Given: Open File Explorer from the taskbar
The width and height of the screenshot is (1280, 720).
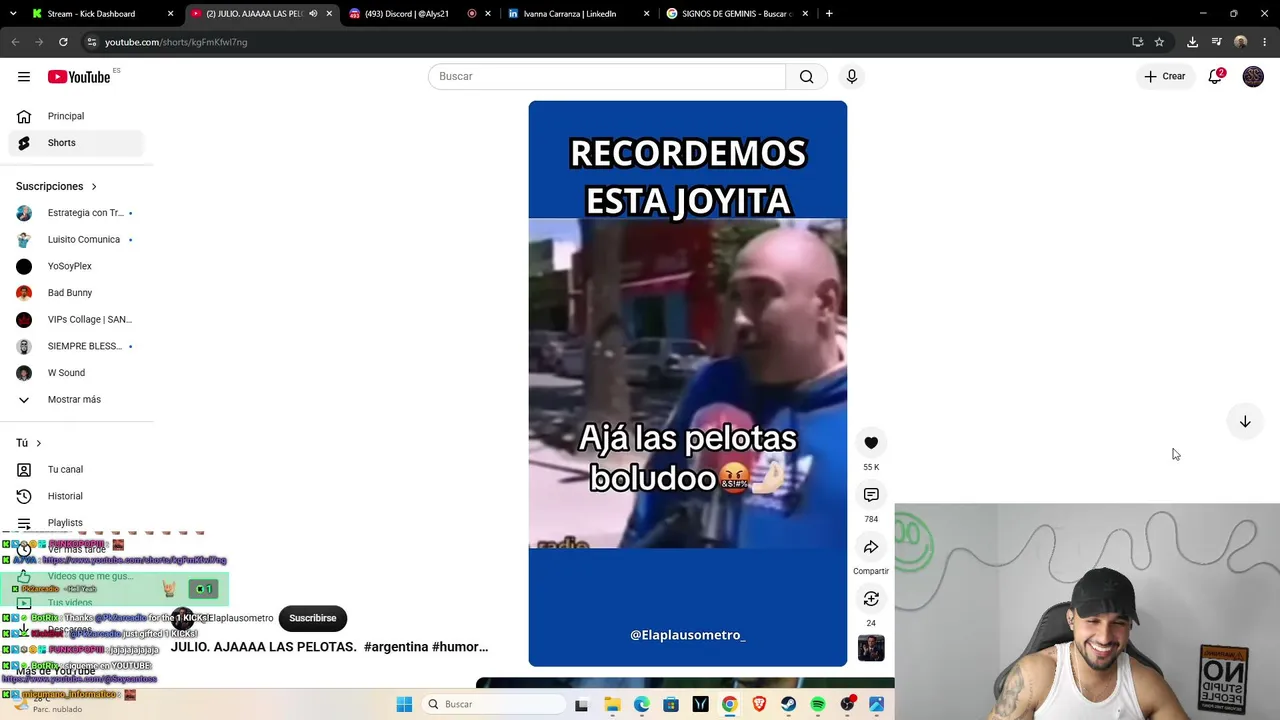Looking at the screenshot, I should pos(612,704).
